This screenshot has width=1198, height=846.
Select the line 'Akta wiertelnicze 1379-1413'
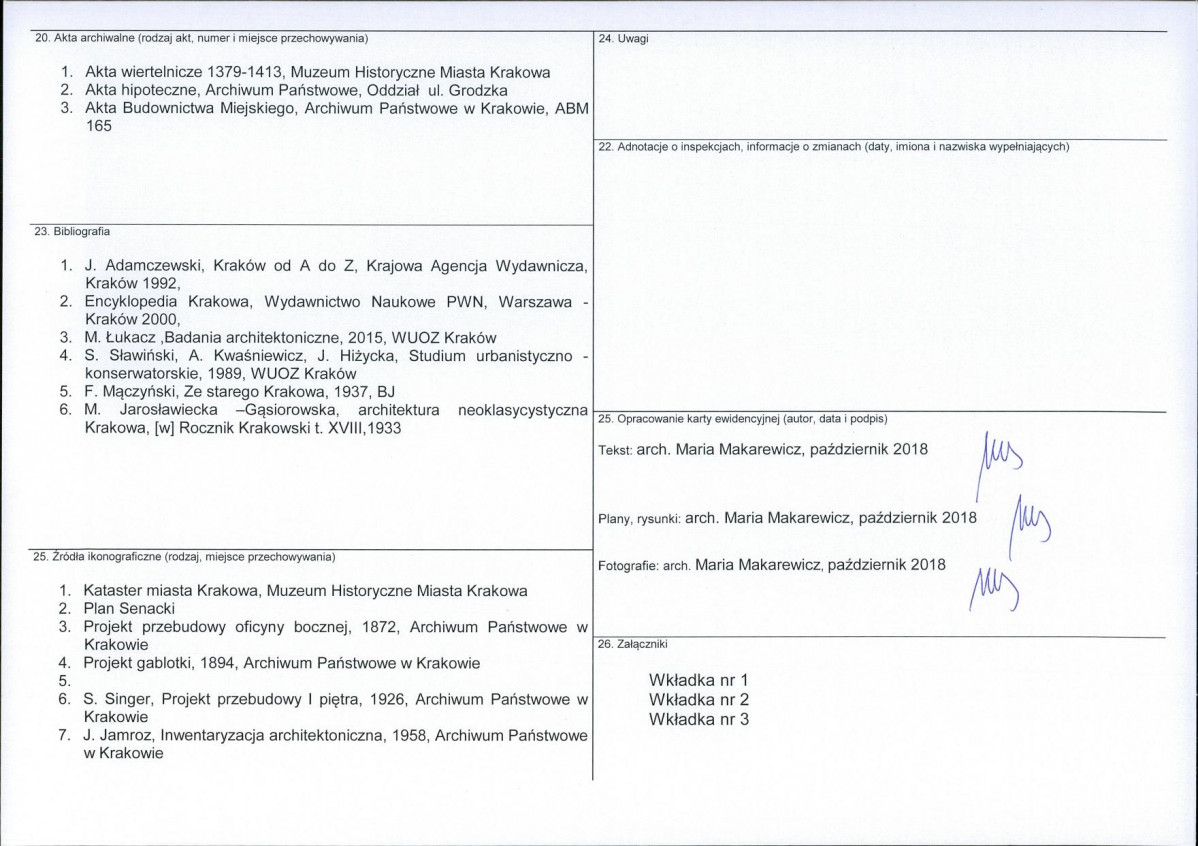318,73
